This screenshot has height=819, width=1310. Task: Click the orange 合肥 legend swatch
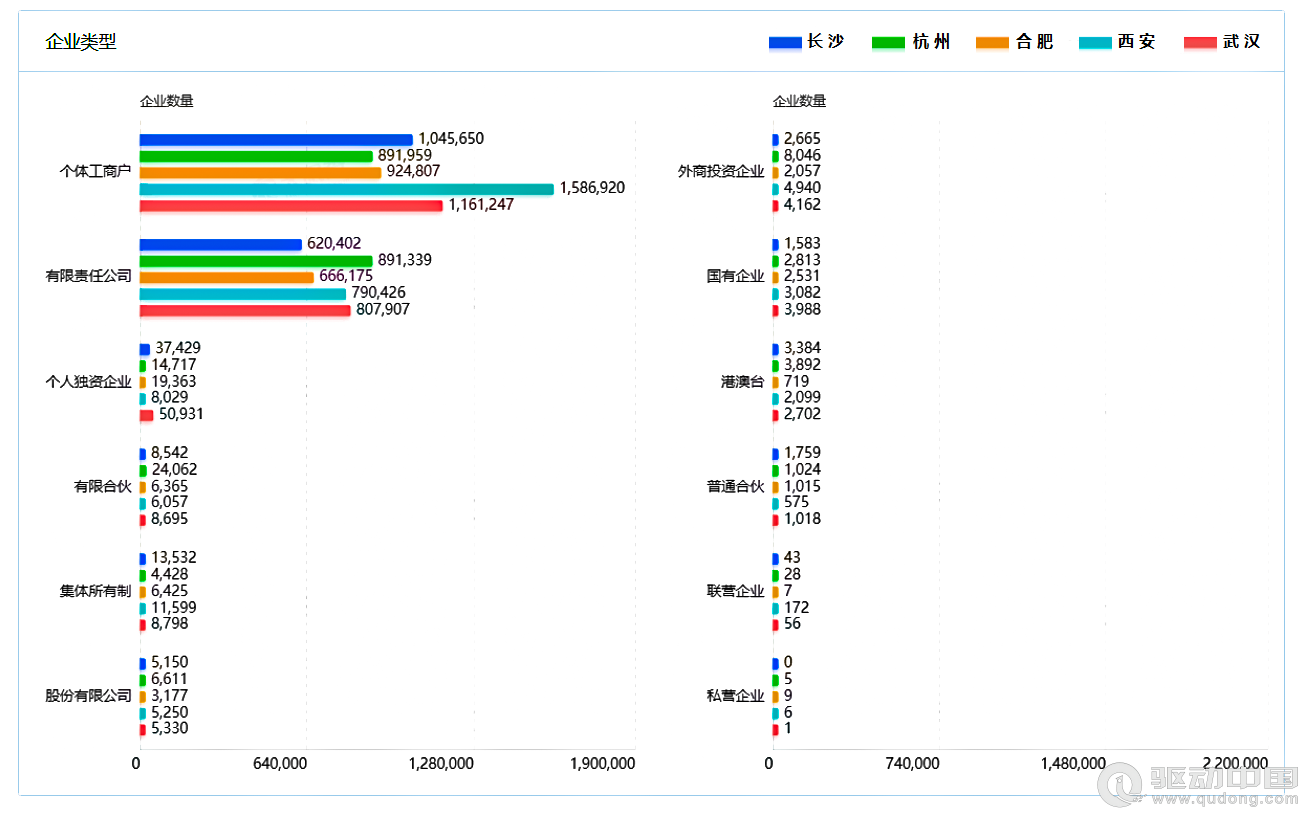992,42
